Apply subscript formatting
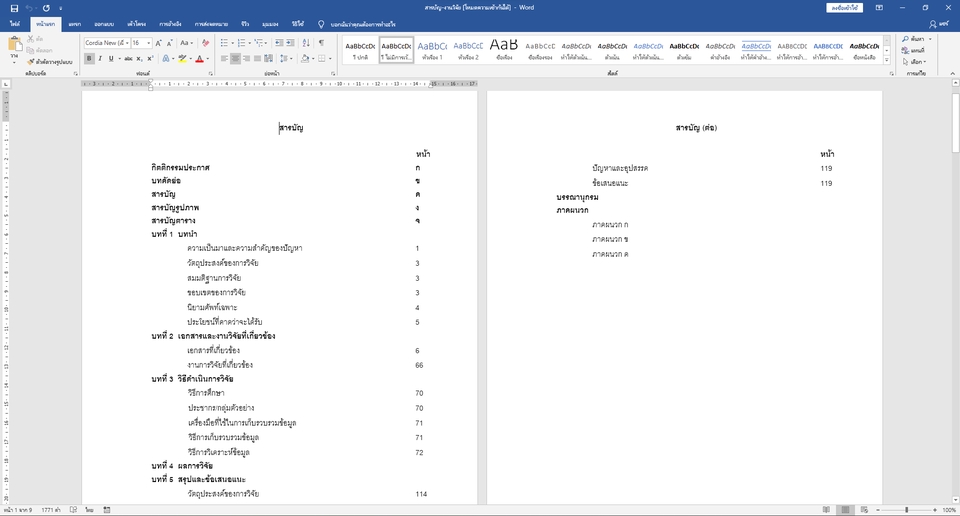Viewport: 960px width, 516px height. [140, 59]
